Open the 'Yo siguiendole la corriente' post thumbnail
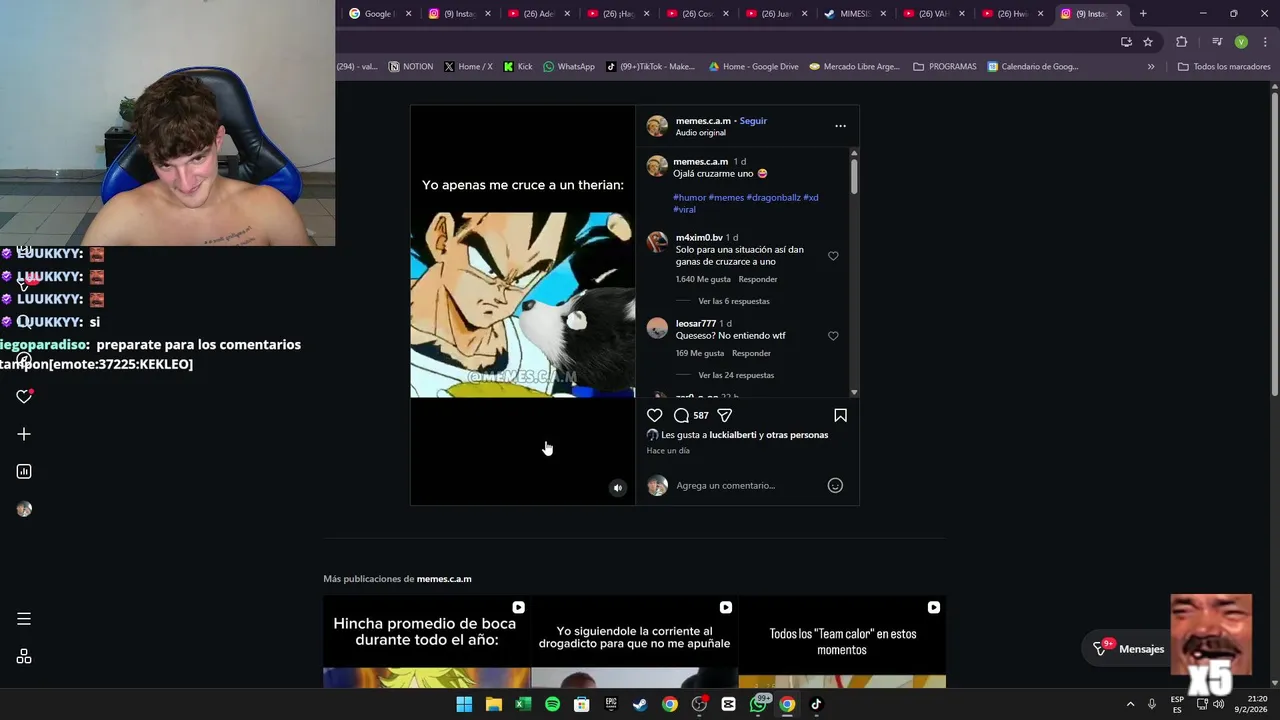Image resolution: width=1280 pixels, height=720 pixels. (634, 642)
